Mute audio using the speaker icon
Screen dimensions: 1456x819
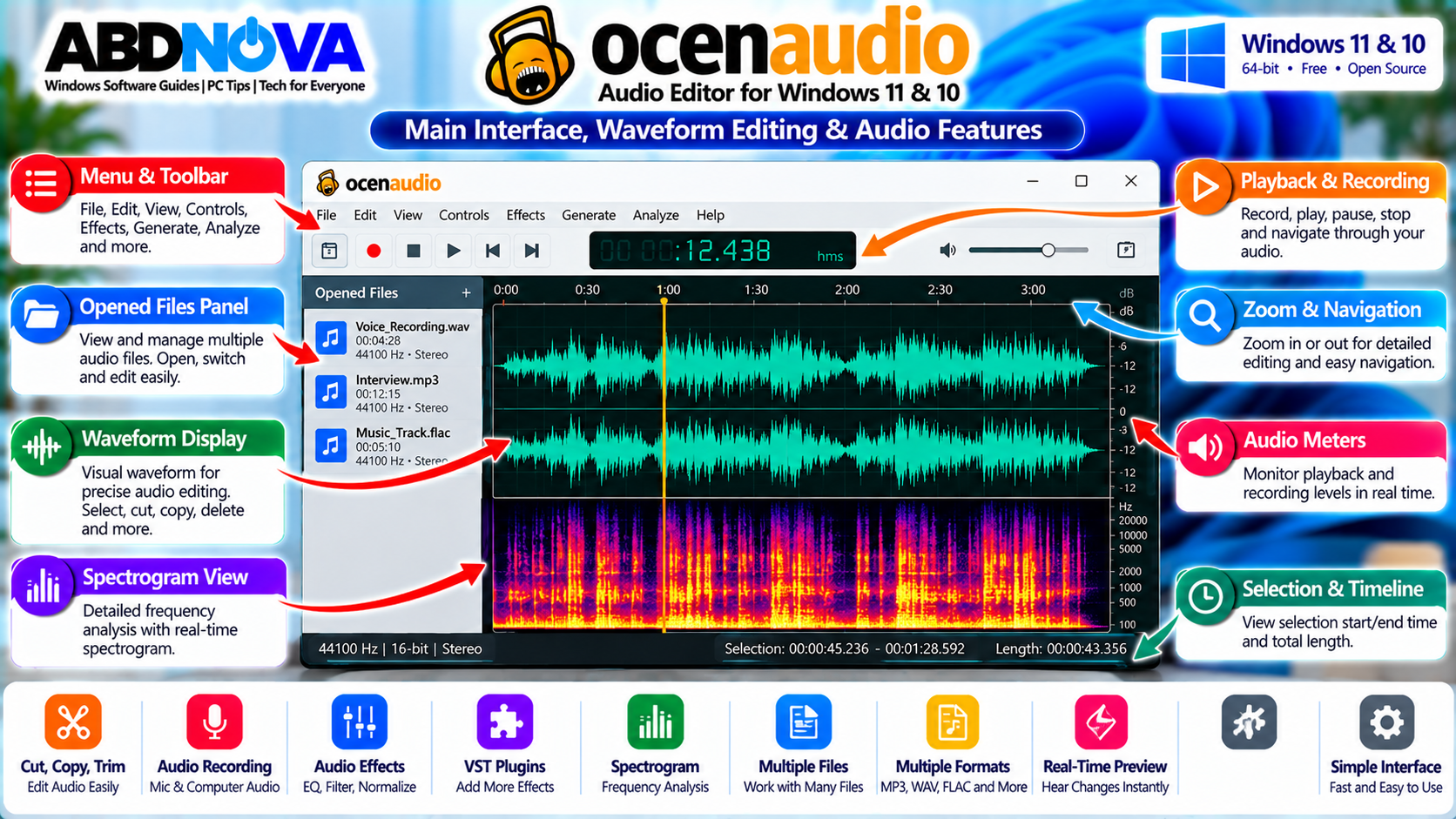[x=947, y=251]
